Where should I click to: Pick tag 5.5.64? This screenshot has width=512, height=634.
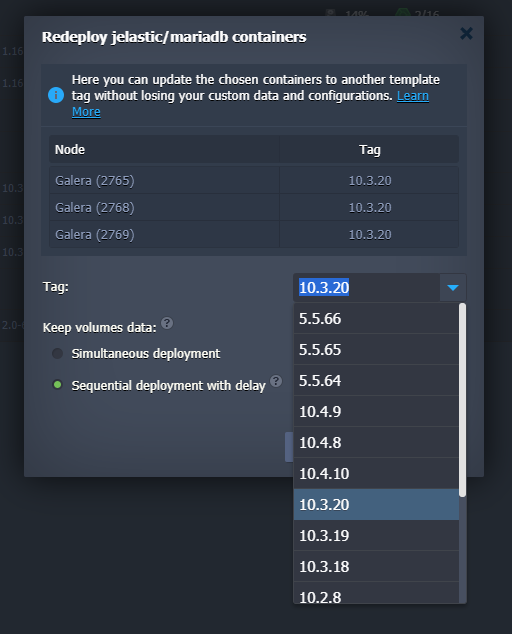(376, 380)
